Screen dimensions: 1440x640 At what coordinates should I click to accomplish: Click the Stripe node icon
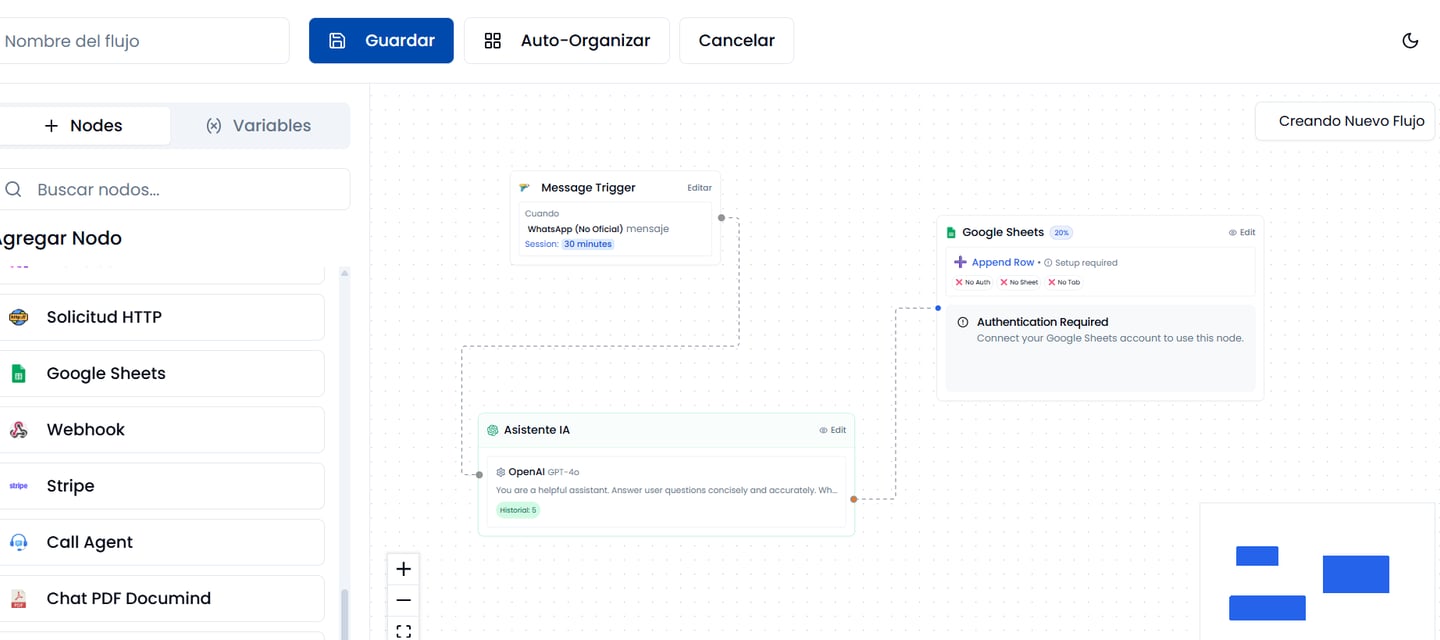(18, 486)
